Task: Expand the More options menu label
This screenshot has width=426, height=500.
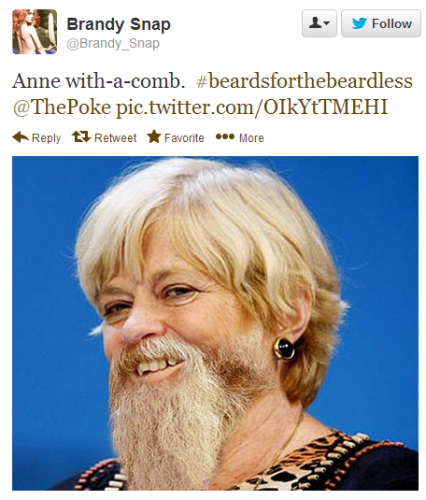Action: 251,138
